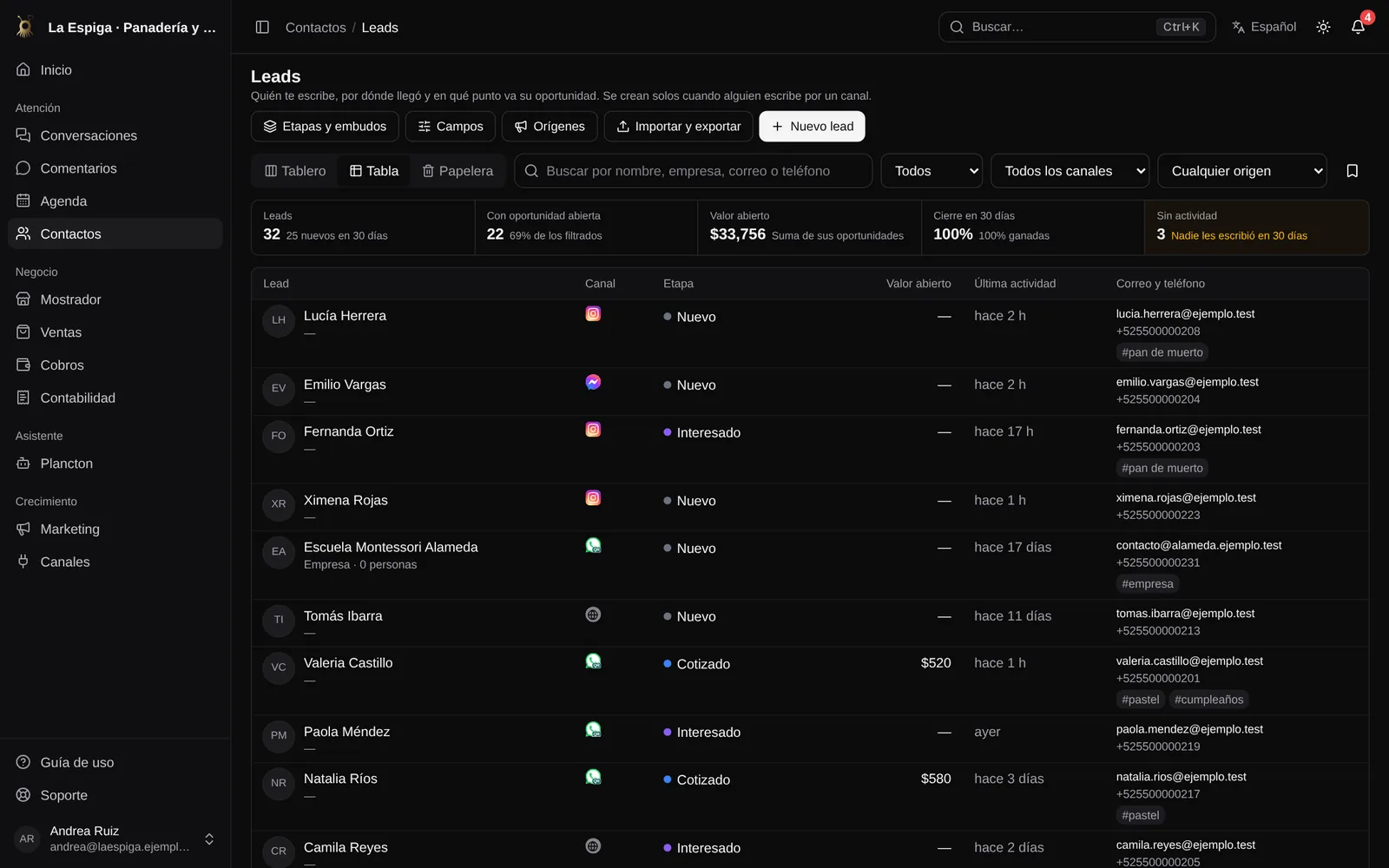Open the Español language selector
The height and width of the screenshot is (868, 1389).
tap(1264, 27)
